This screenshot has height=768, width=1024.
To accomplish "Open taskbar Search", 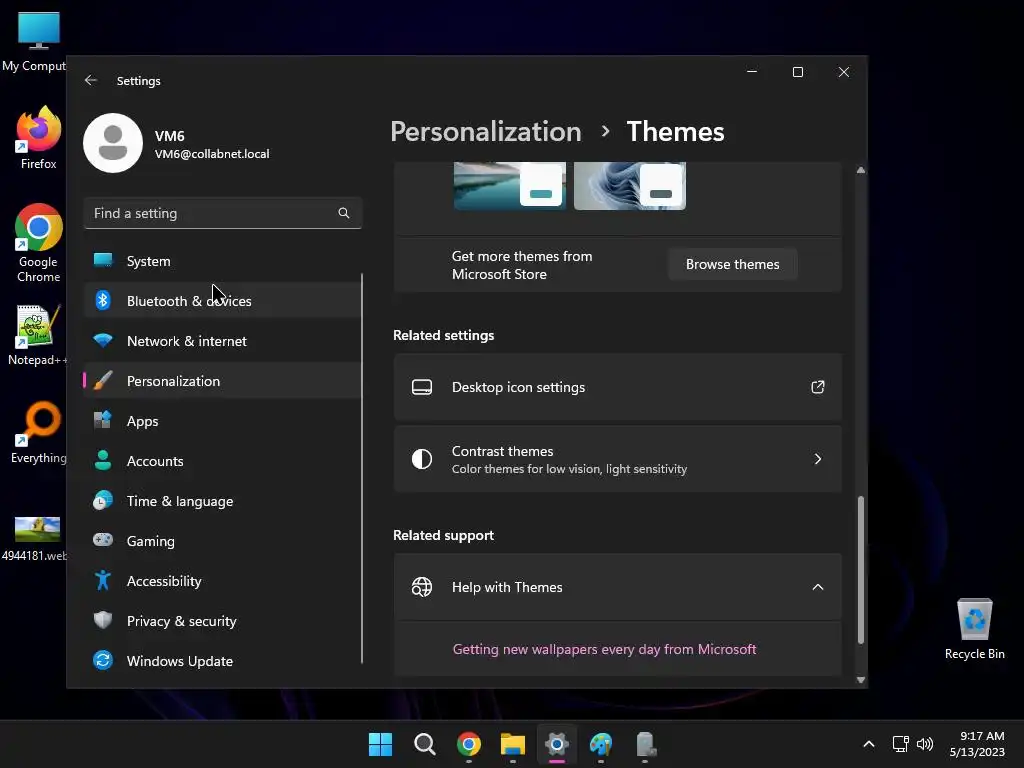I will [x=424, y=744].
